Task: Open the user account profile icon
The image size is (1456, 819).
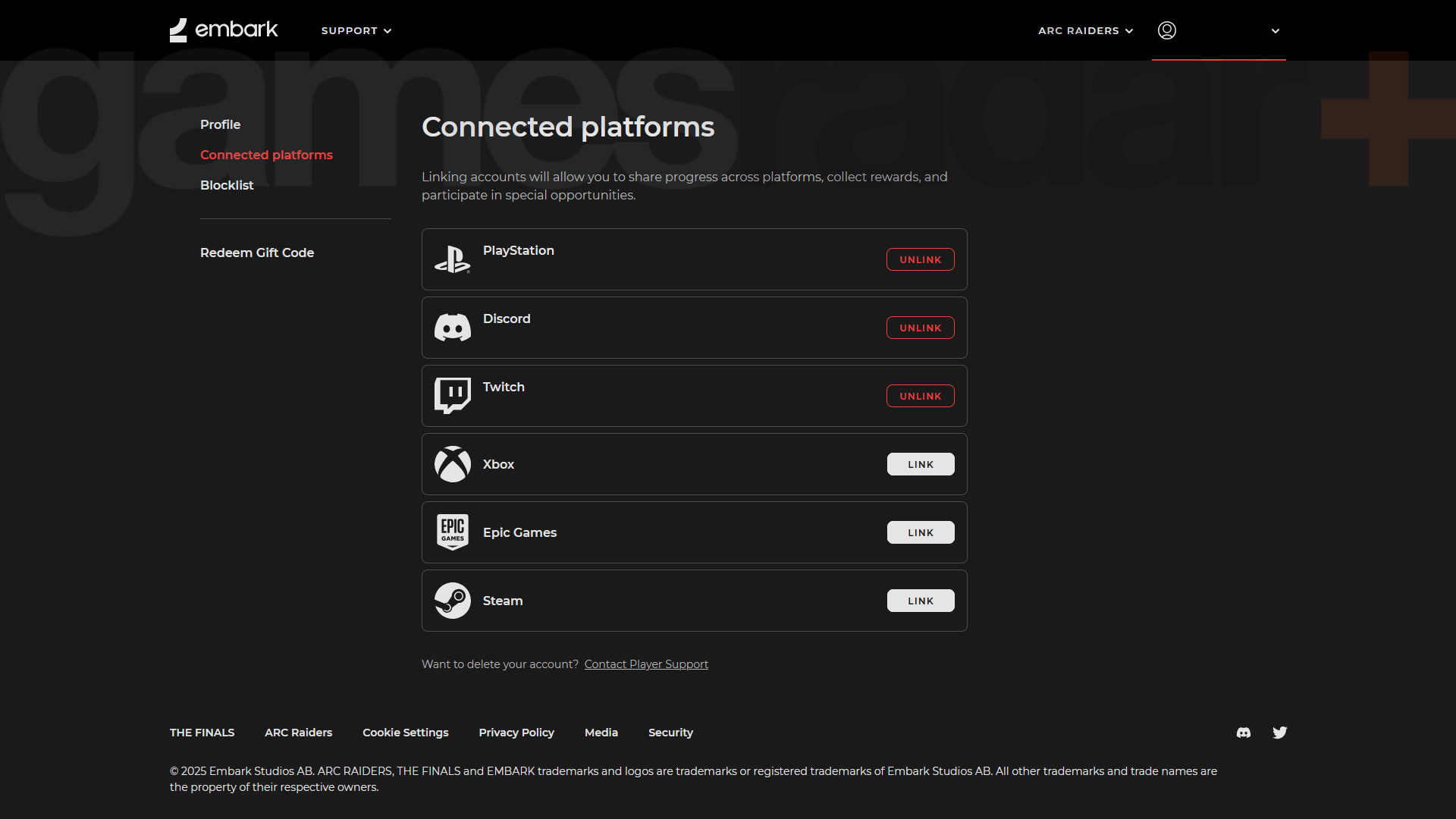Action: (x=1166, y=30)
